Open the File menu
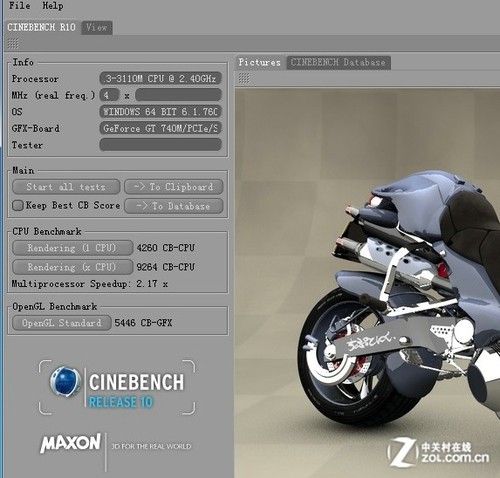This screenshot has width=500, height=478. tap(19, 6)
